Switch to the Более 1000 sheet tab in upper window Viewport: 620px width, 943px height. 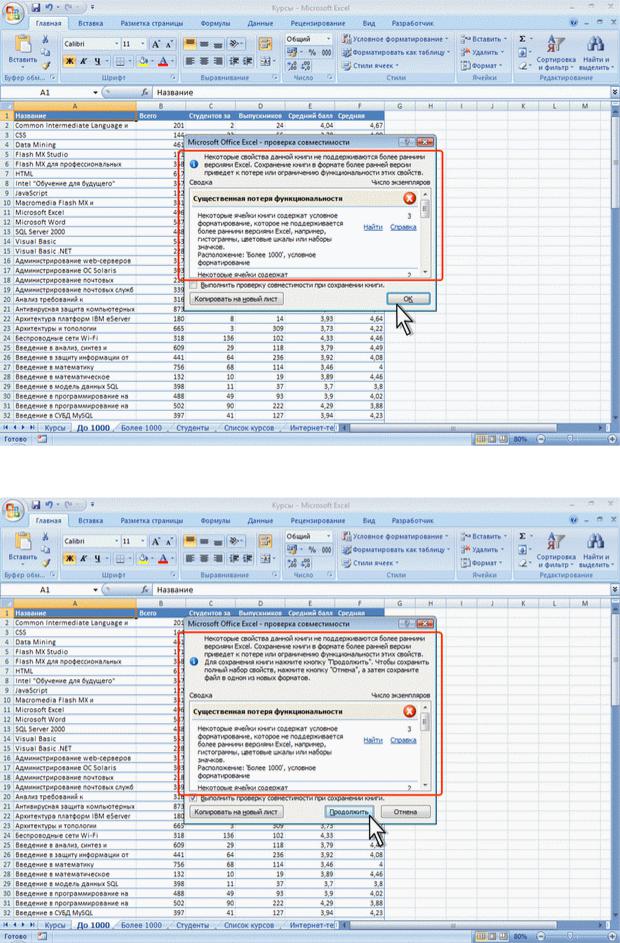pos(141,428)
